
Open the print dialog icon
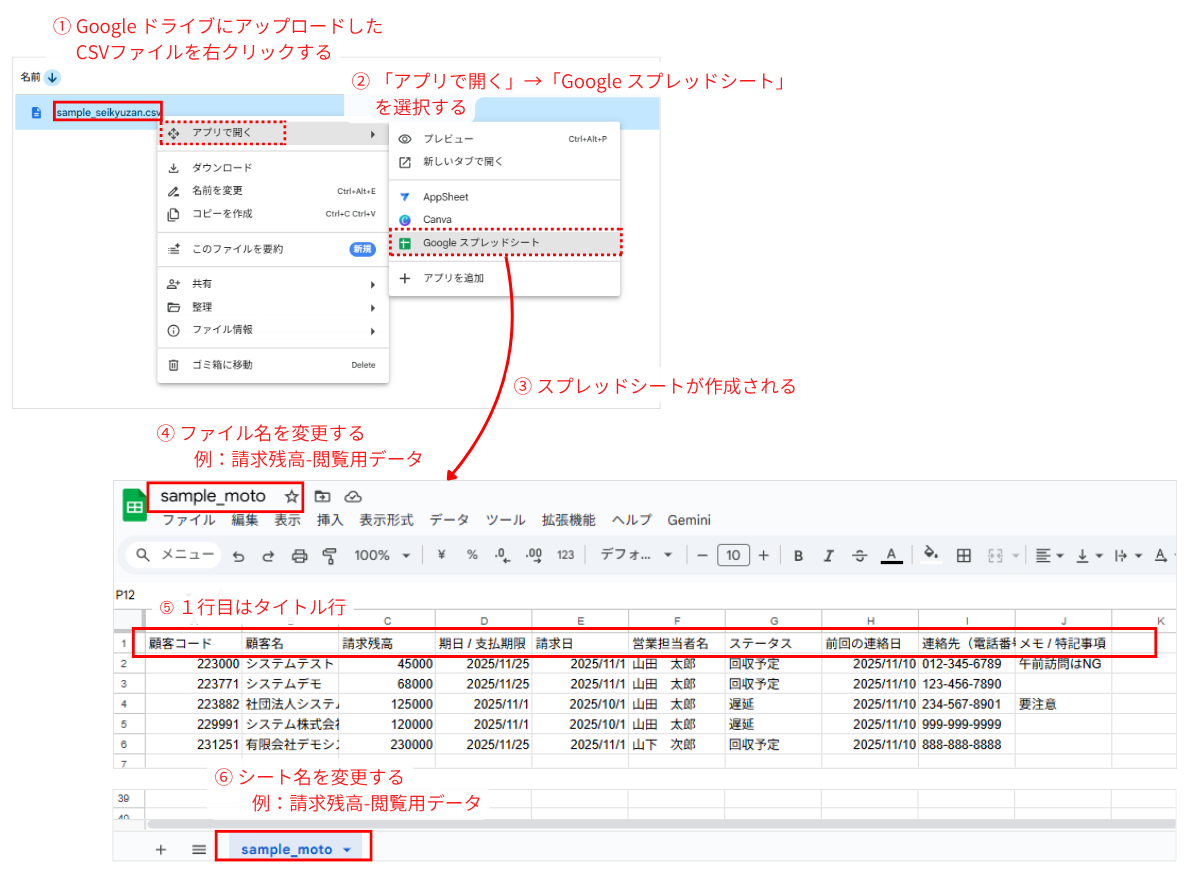click(x=300, y=555)
